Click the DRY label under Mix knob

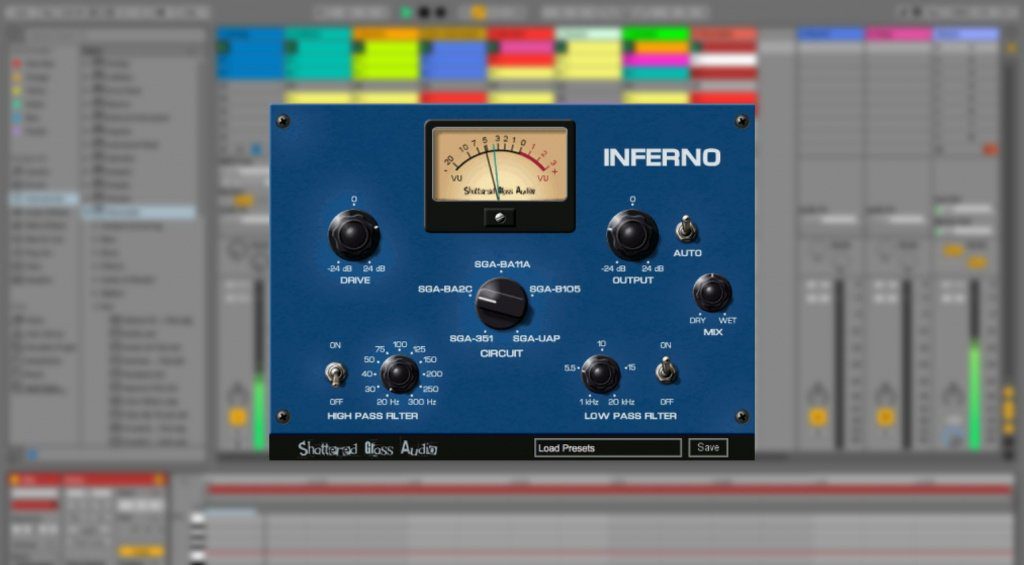(x=697, y=321)
